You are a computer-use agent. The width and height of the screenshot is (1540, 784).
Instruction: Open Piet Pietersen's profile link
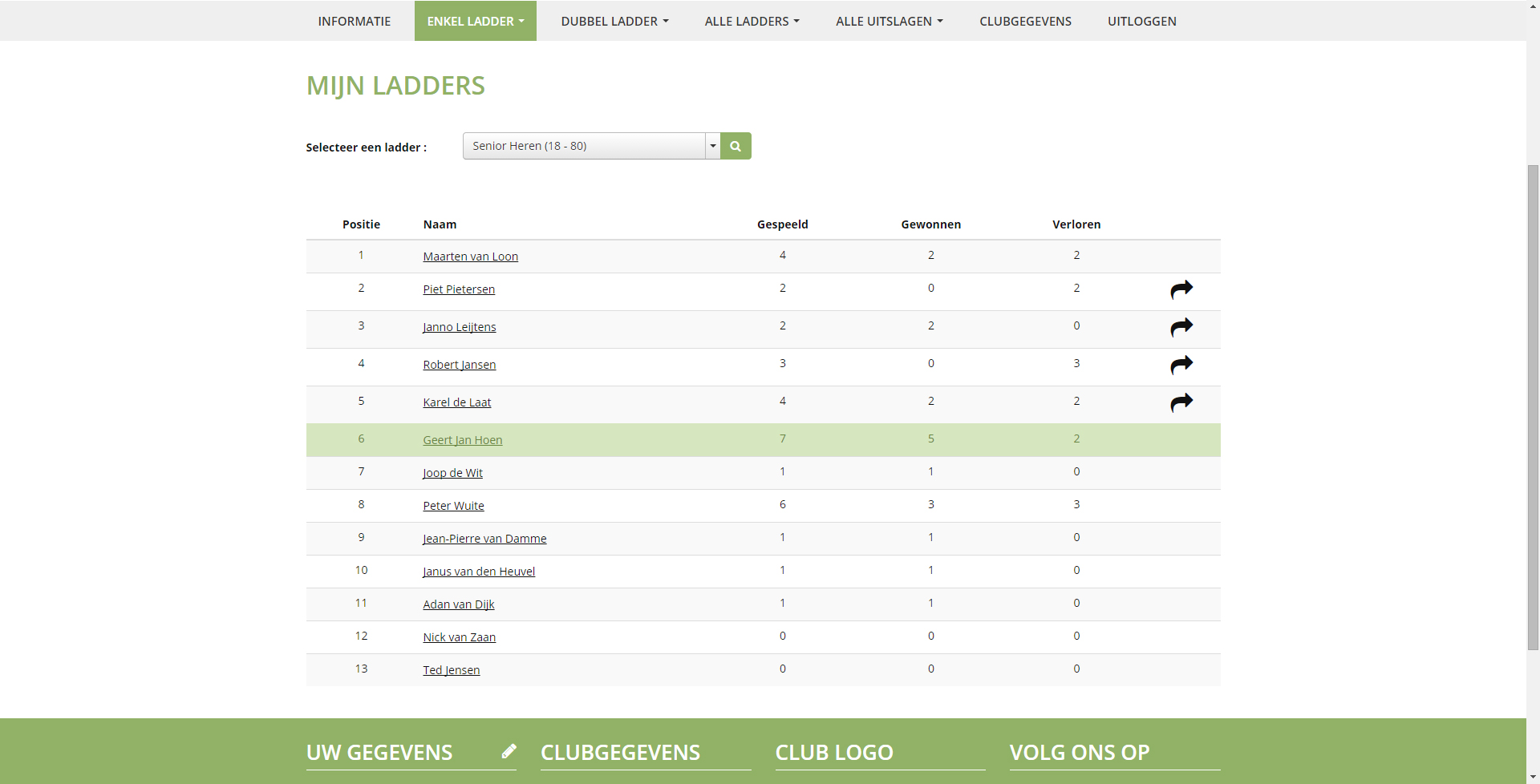coord(459,289)
